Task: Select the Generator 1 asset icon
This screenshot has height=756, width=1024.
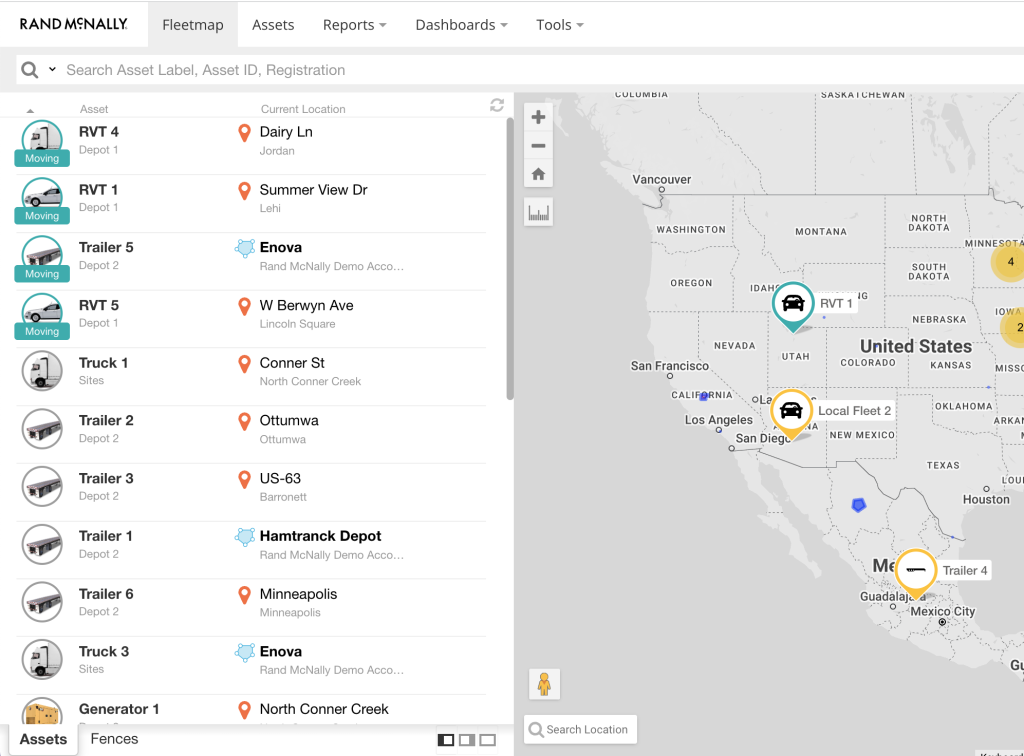Action: tap(42, 712)
